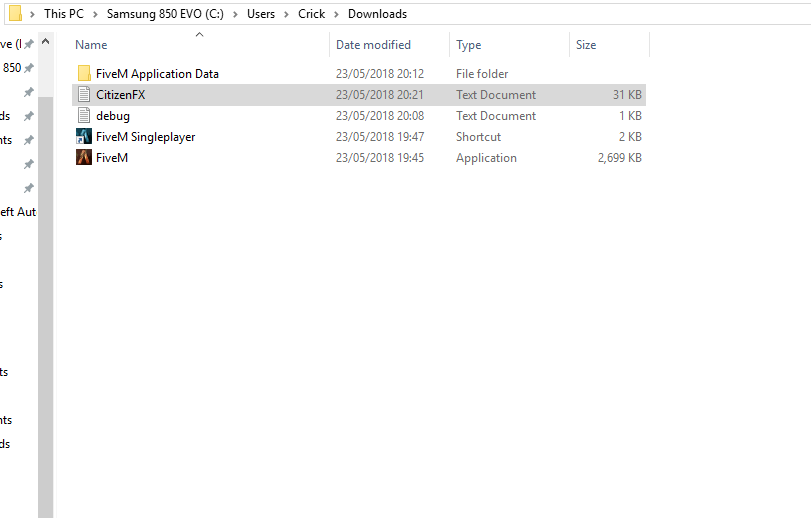This screenshot has height=518, width=811.
Task: Click the Application type cell
Action: [x=486, y=158]
